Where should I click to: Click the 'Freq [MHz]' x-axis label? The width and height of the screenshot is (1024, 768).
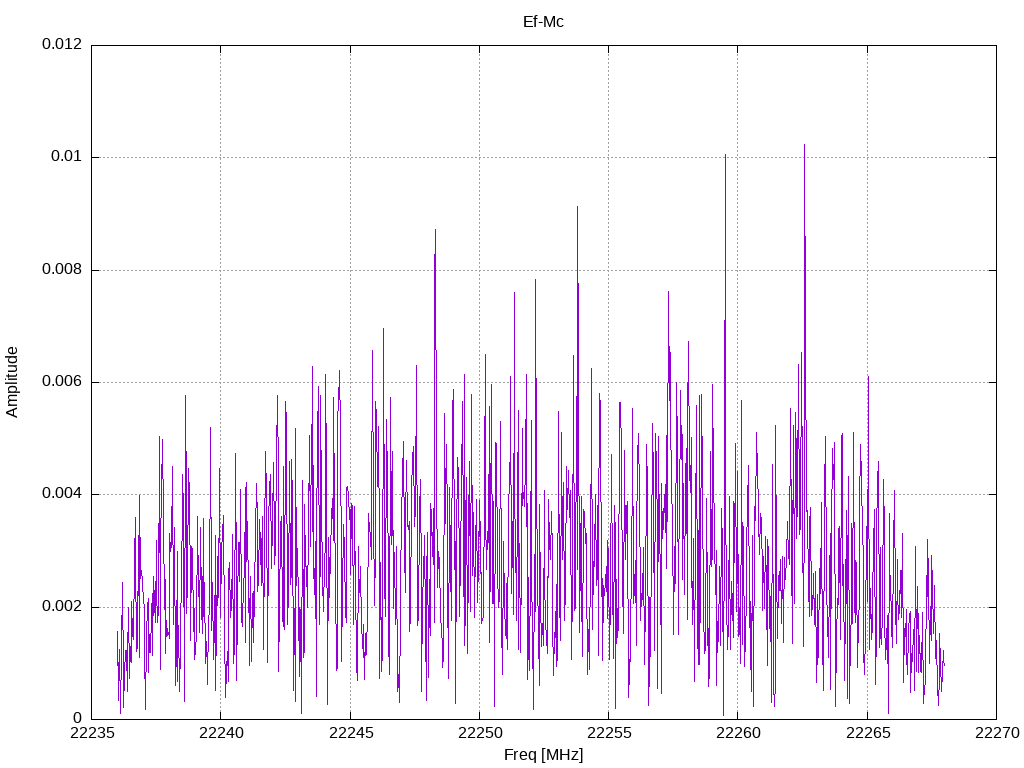tap(543, 755)
